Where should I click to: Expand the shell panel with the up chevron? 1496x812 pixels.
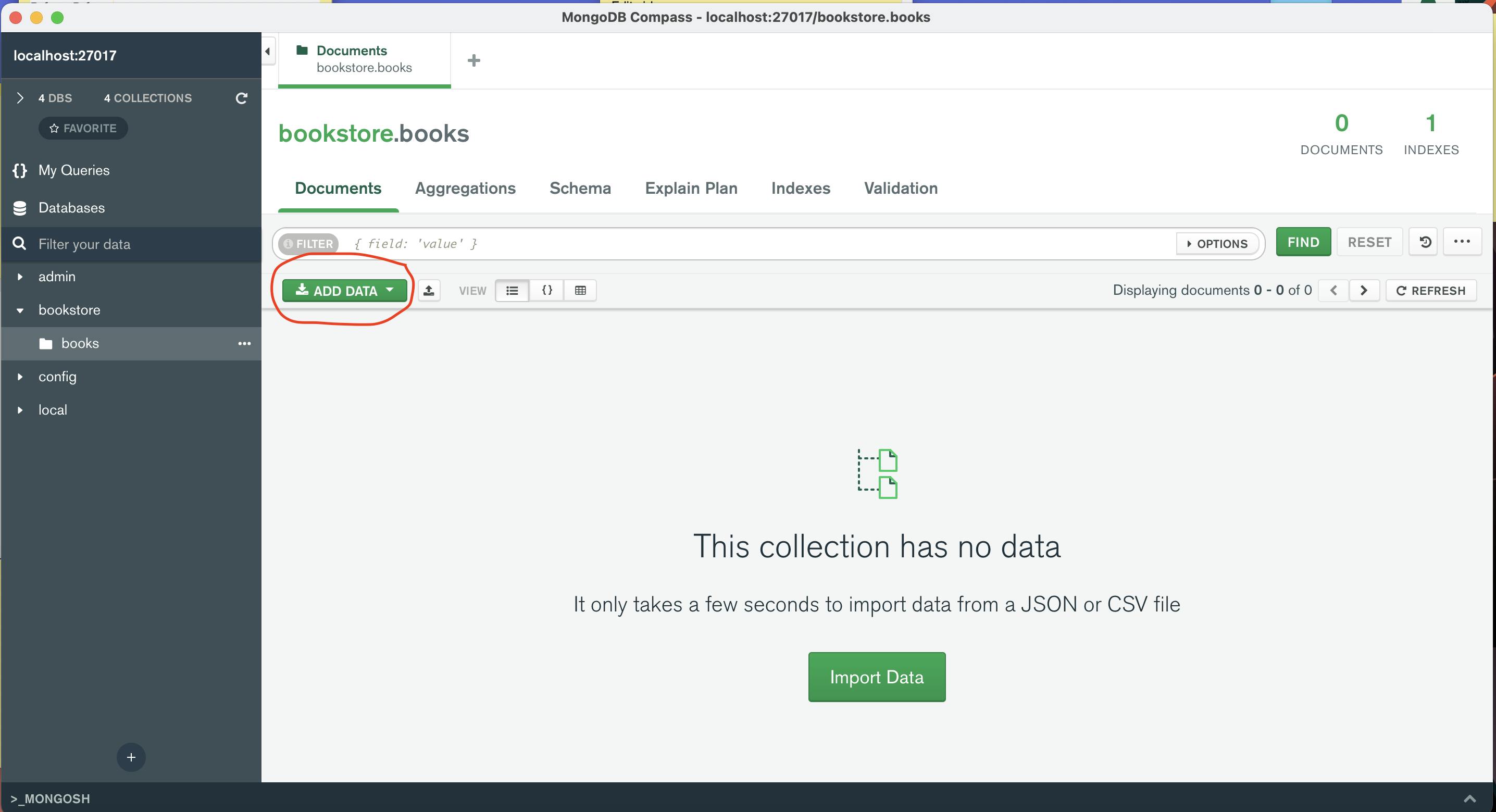(x=1469, y=798)
